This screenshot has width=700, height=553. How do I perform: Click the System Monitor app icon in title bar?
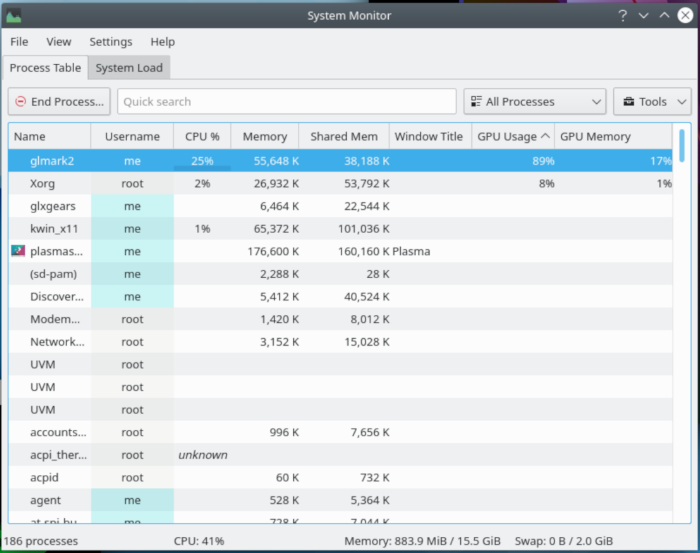click(x=13, y=15)
